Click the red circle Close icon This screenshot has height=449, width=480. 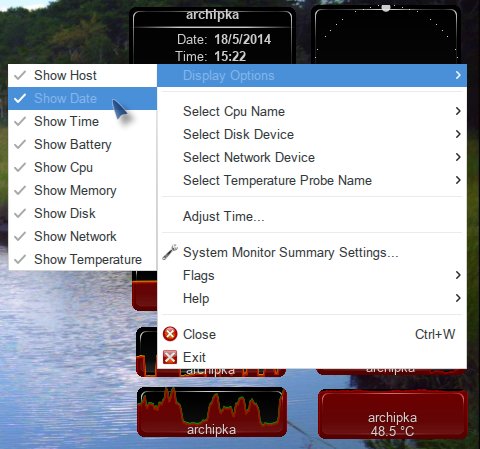[x=170, y=334]
